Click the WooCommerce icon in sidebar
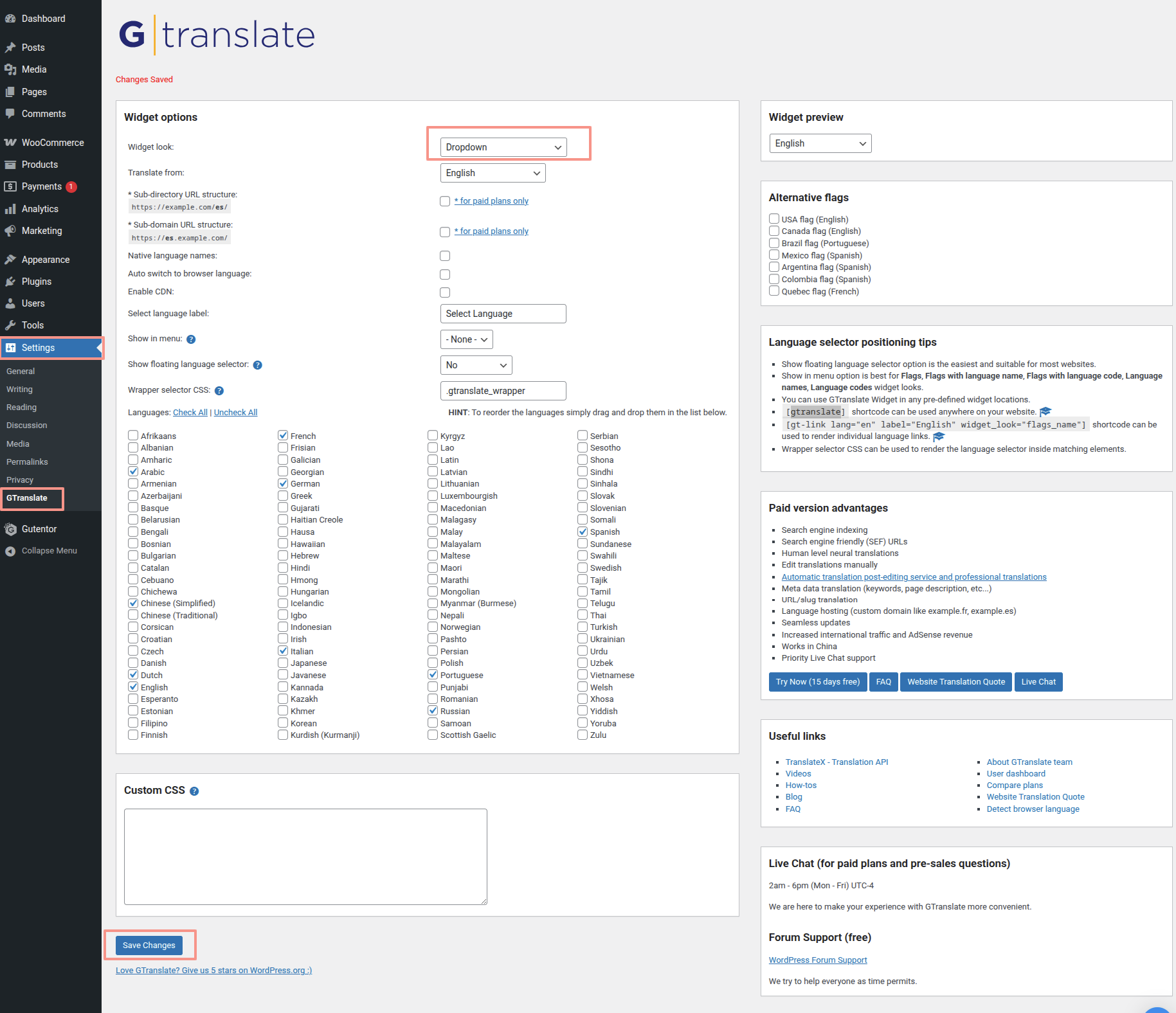The height and width of the screenshot is (1013, 1176). 10,143
